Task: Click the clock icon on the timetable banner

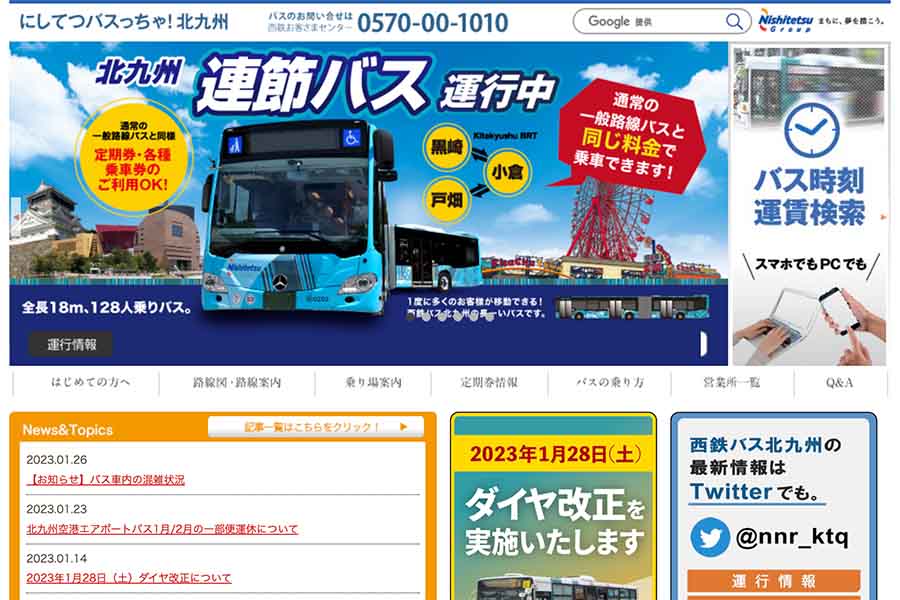Action: (x=811, y=130)
